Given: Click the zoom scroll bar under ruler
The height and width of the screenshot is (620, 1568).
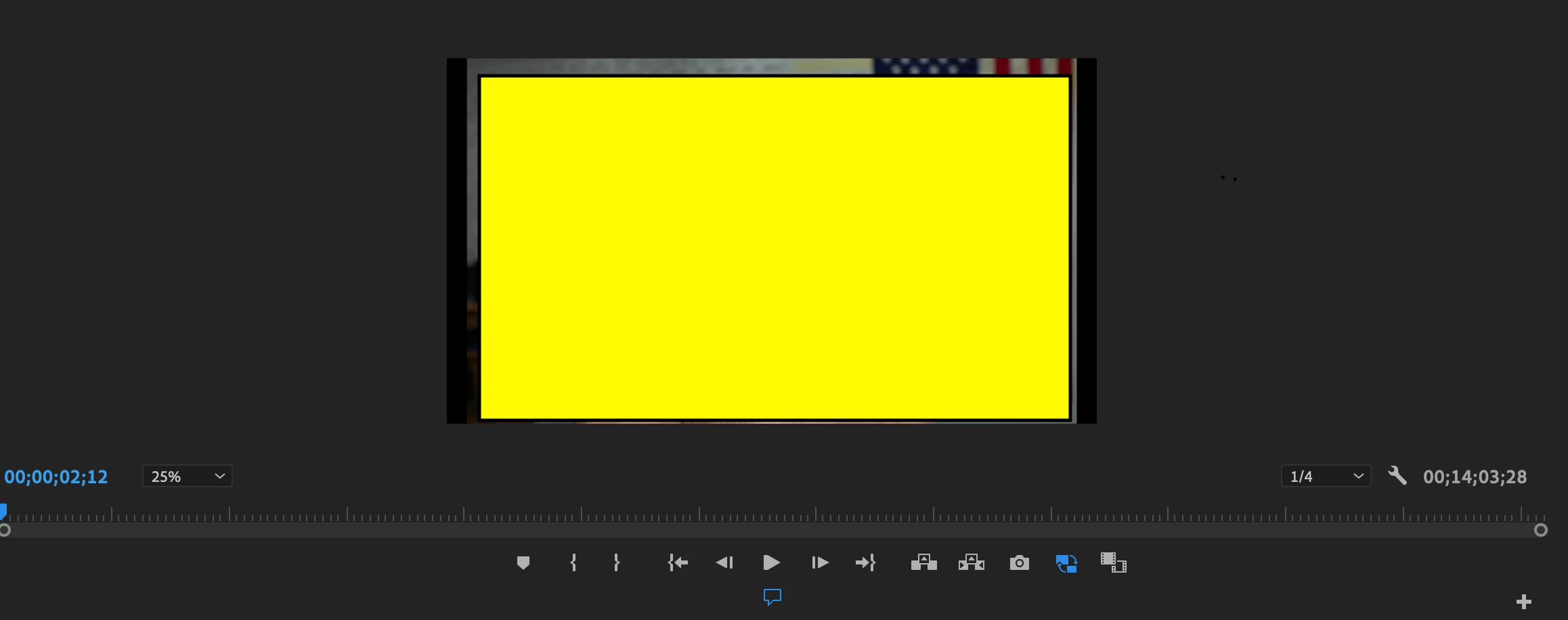Looking at the screenshot, I should (x=772, y=530).
